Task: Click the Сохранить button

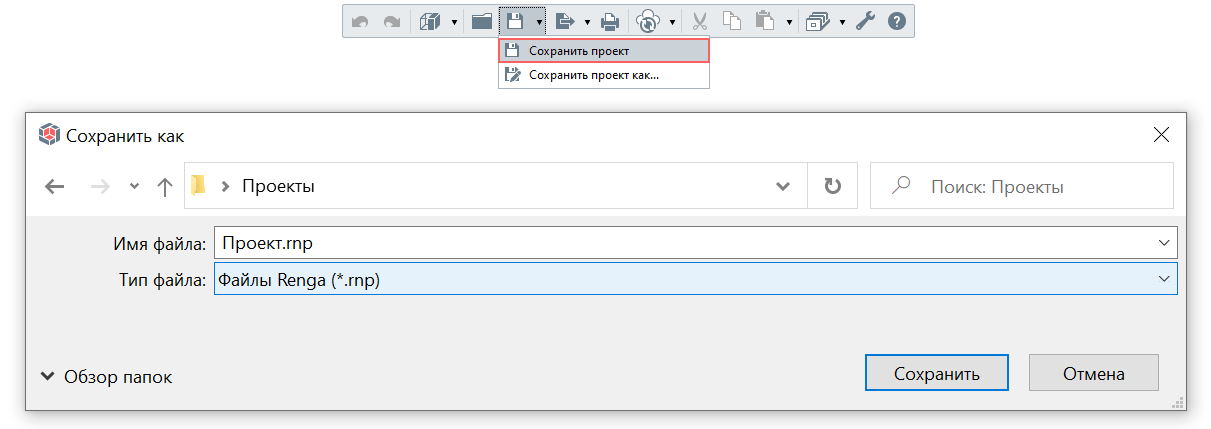Action: point(937,373)
